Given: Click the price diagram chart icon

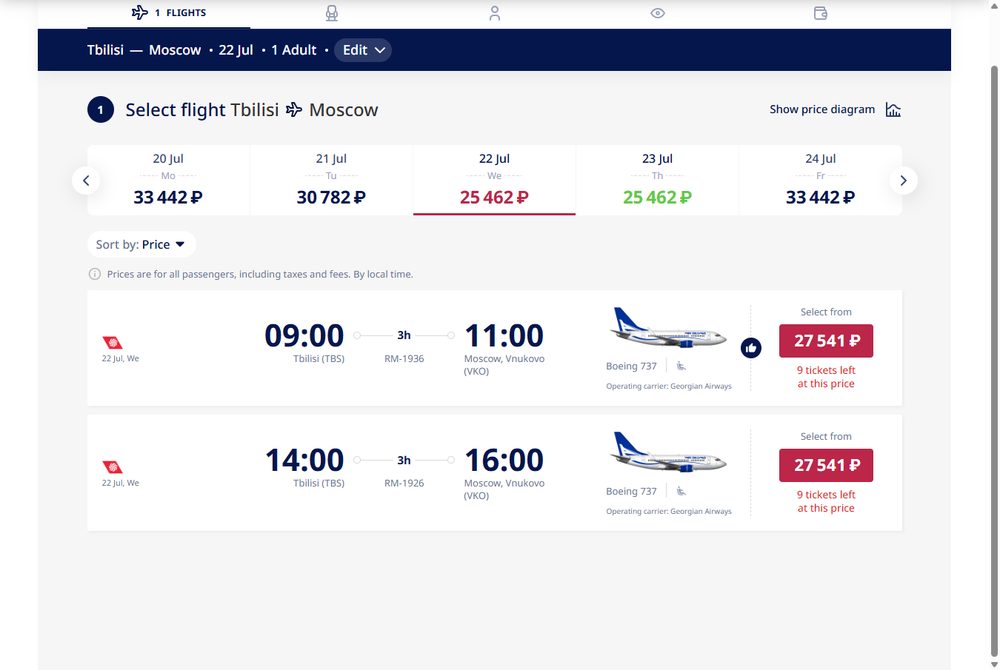Looking at the screenshot, I should pyautogui.click(x=893, y=110).
